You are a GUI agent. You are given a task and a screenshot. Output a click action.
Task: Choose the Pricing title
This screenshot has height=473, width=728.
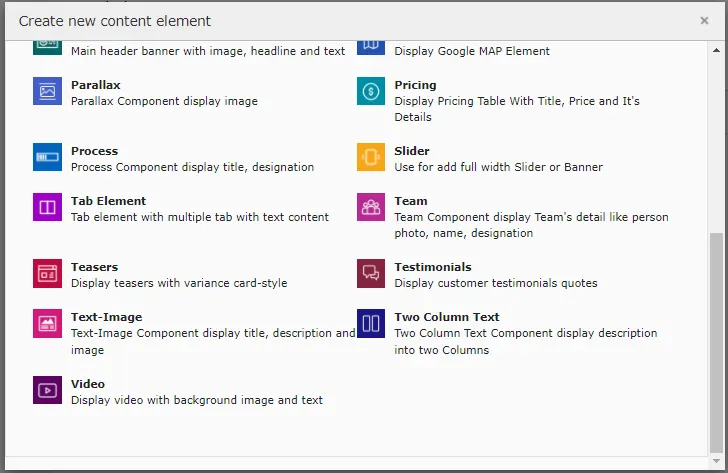pos(416,85)
